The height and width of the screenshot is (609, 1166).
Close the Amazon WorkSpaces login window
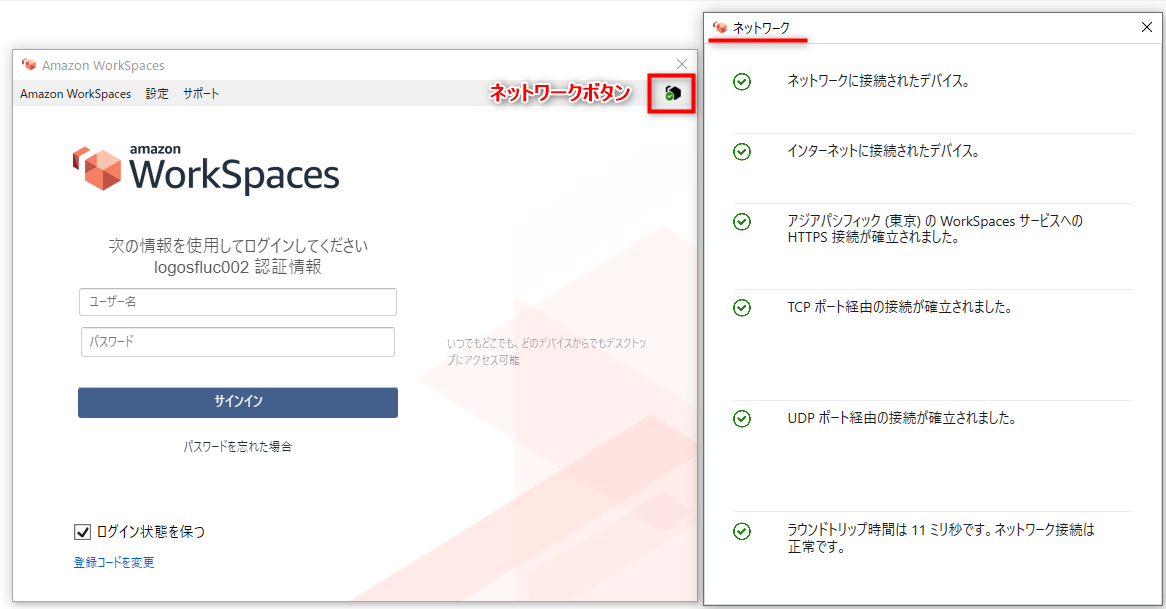coord(682,64)
